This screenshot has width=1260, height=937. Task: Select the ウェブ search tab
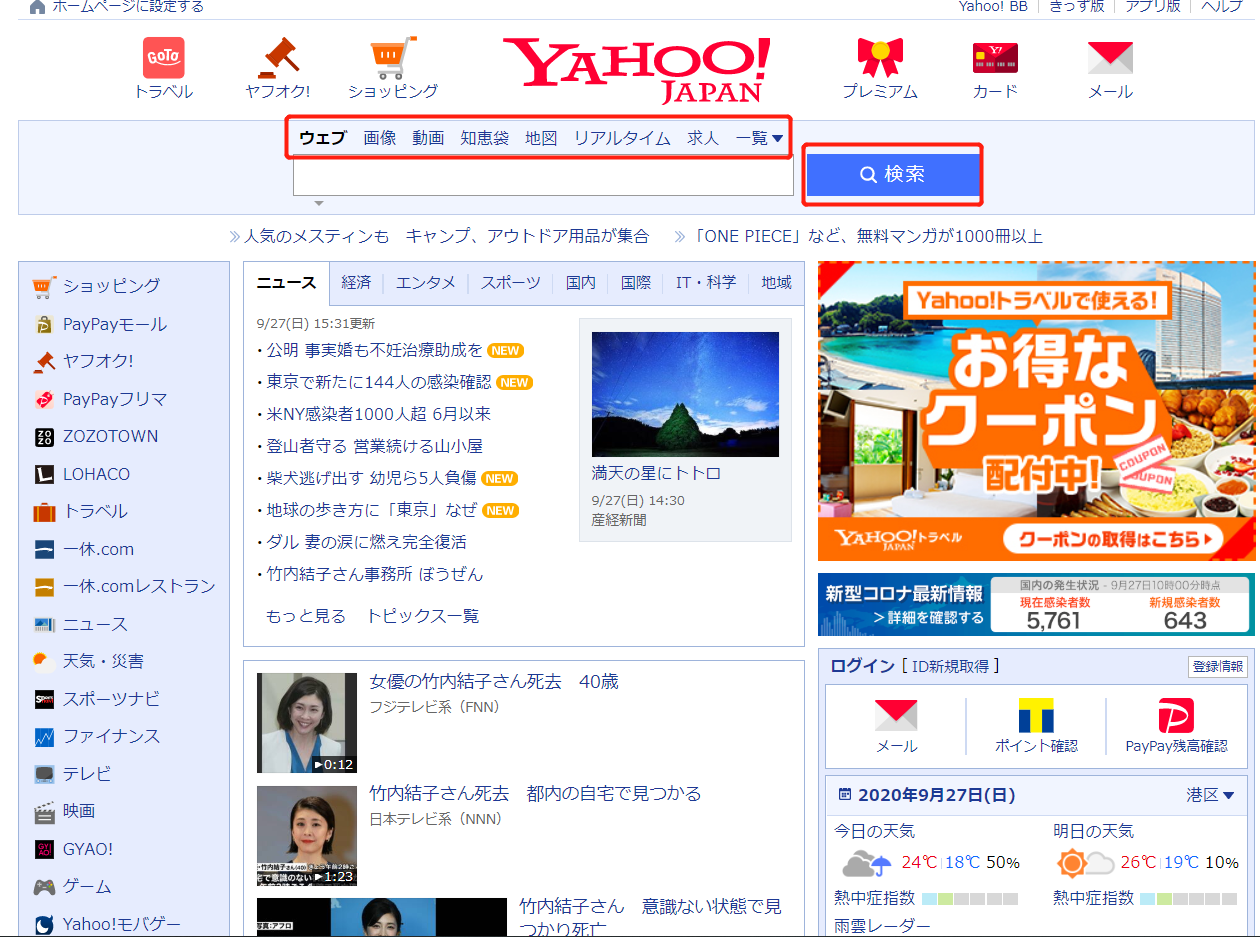pos(322,138)
